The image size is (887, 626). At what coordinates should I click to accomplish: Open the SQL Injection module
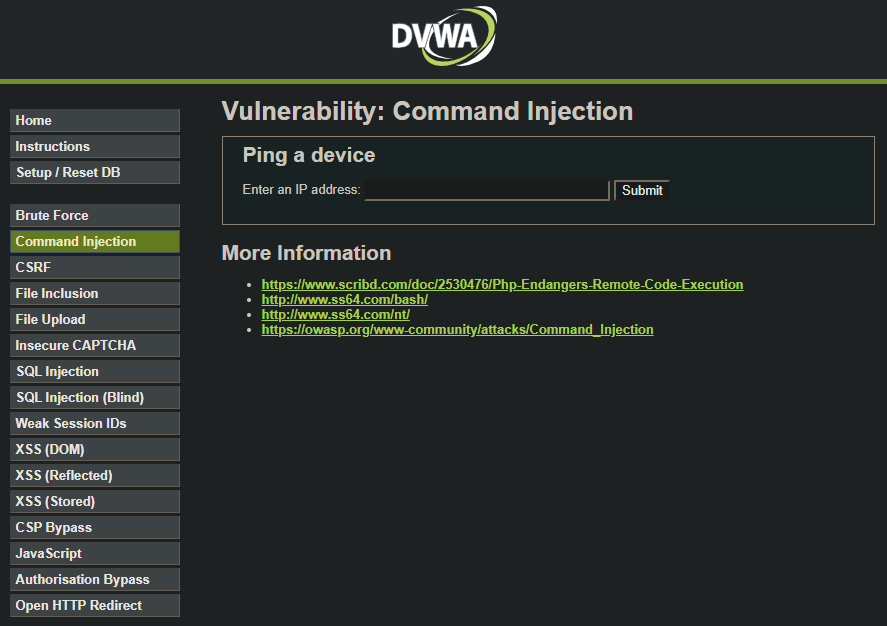[95, 372]
